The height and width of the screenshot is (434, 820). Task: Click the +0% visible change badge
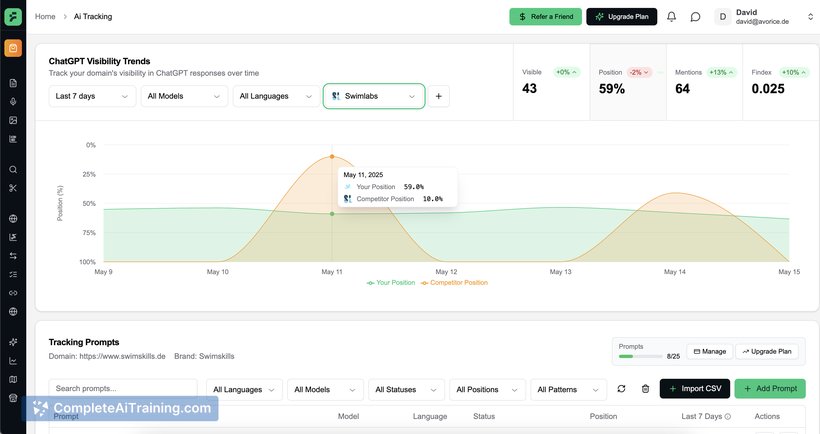(x=567, y=73)
